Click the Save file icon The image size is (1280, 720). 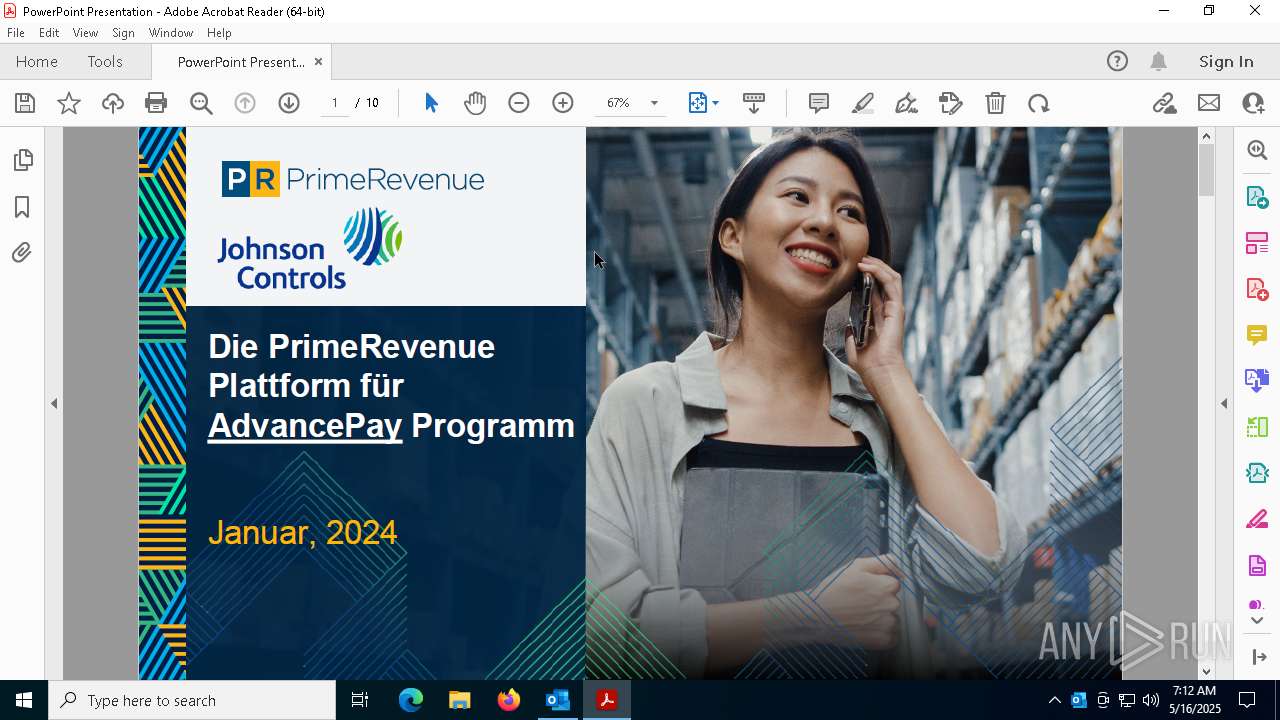coord(25,103)
